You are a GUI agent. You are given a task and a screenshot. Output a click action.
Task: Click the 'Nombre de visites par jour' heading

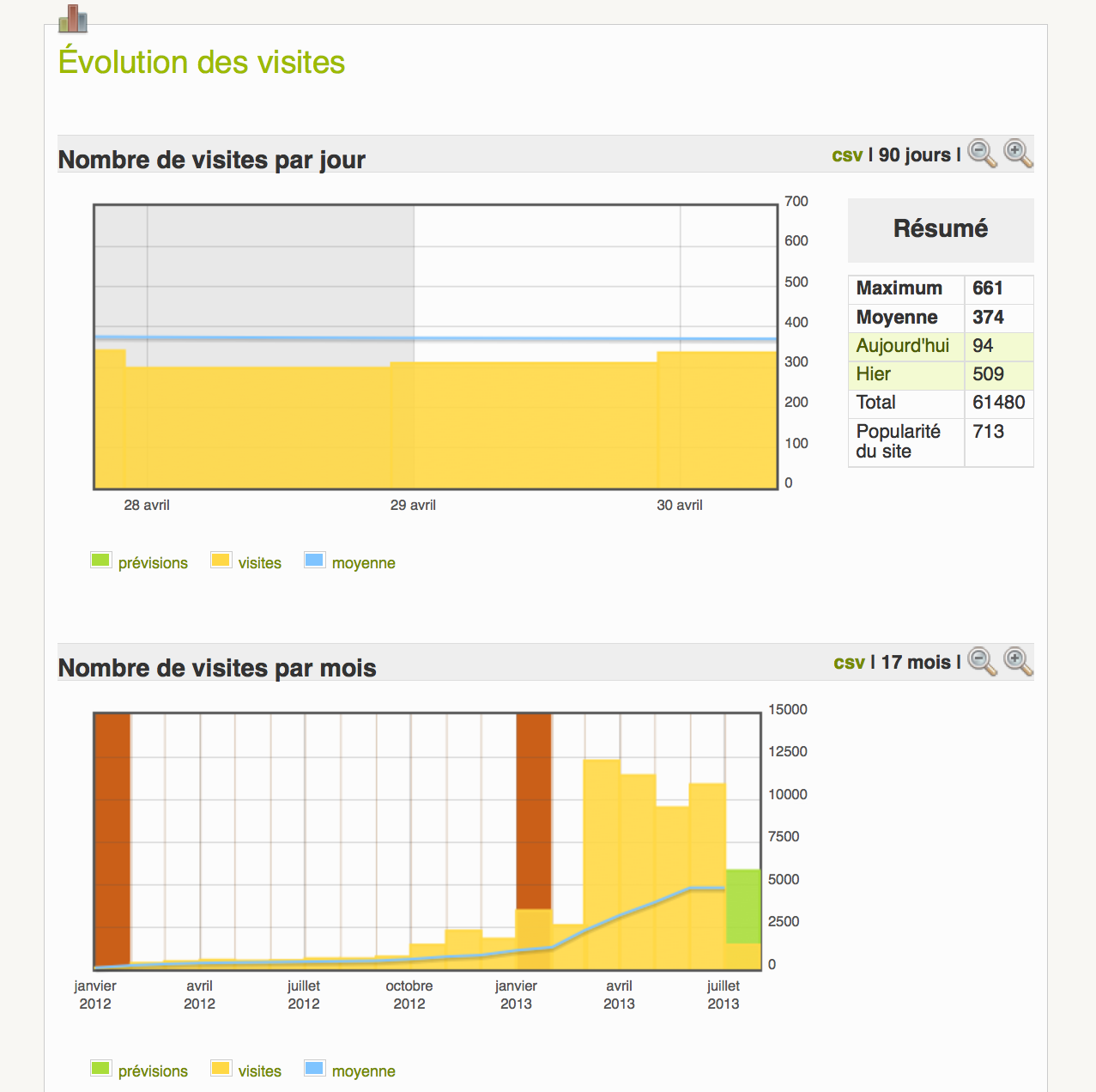coord(212,161)
